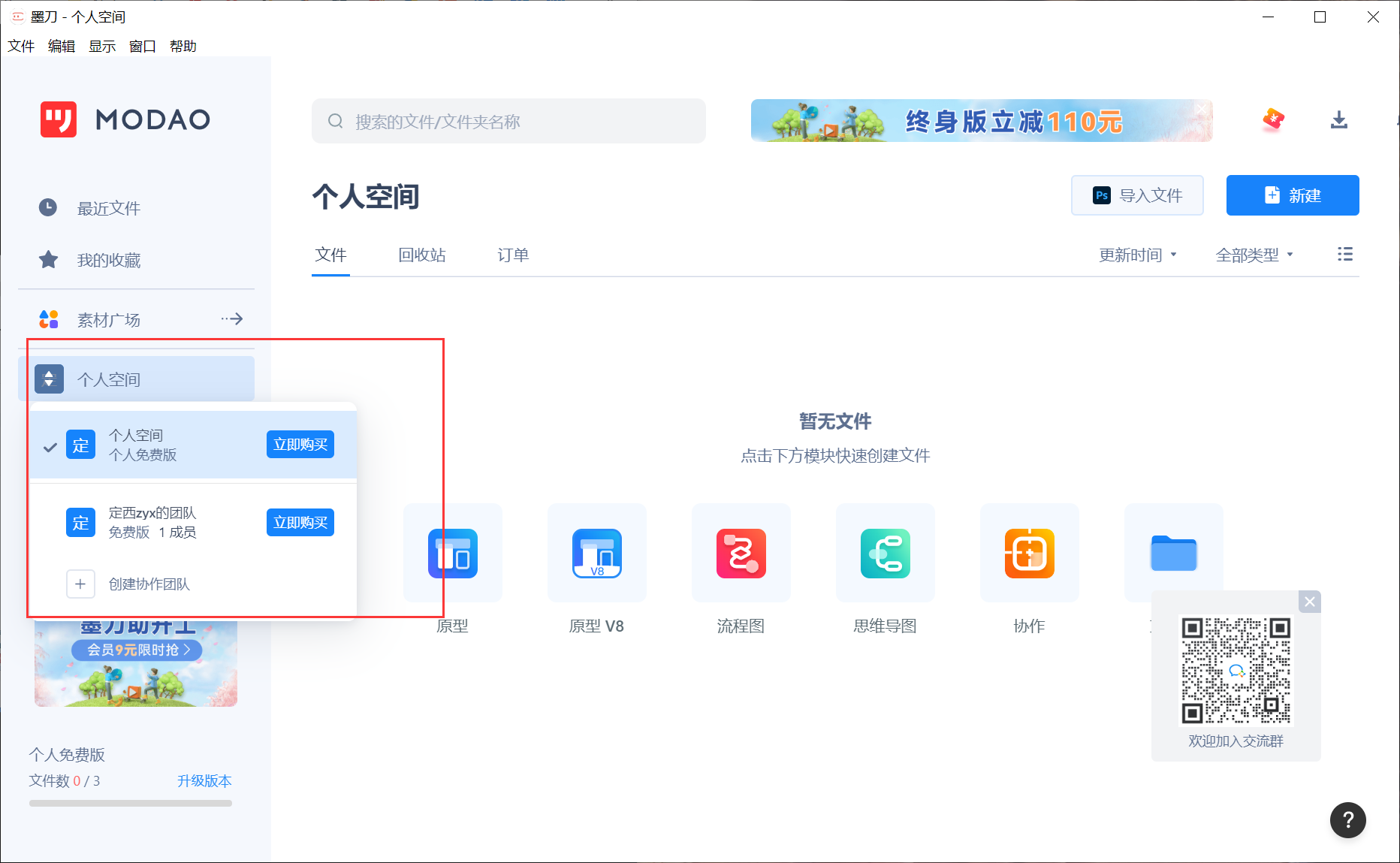Click the 导入文件 import button

click(1137, 195)
